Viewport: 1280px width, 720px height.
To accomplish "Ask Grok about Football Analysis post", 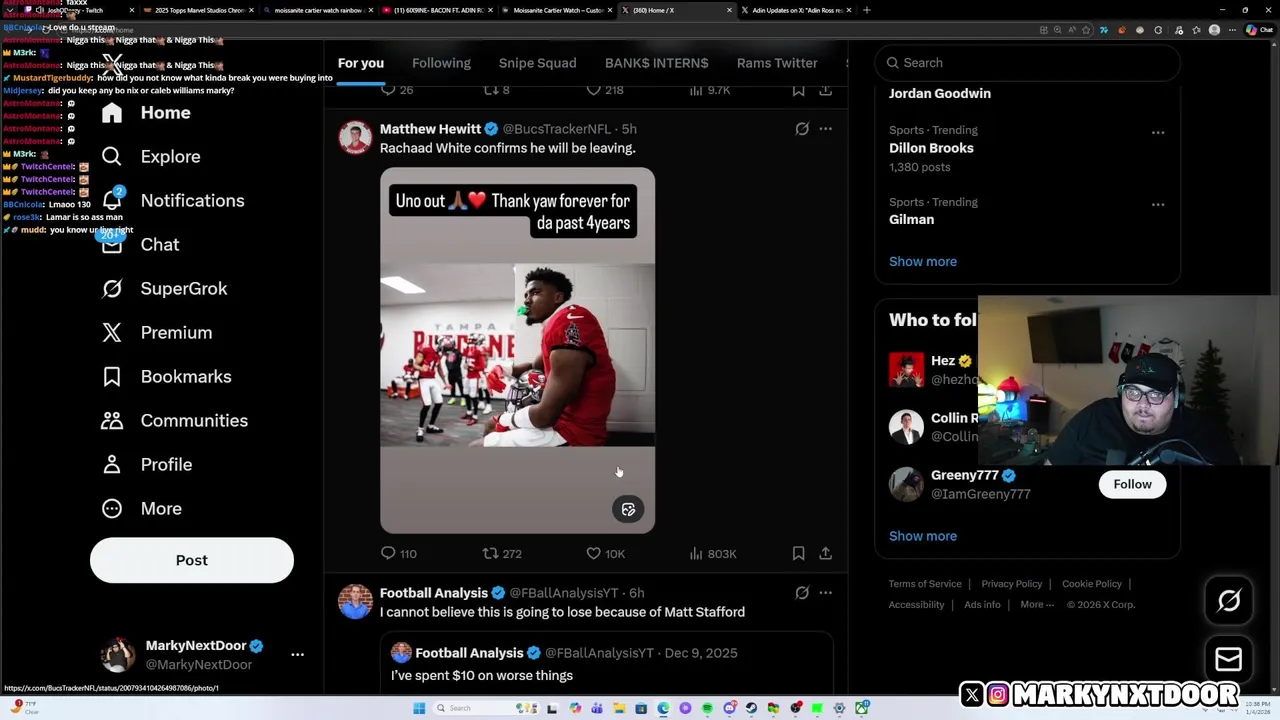I will 802,593.
